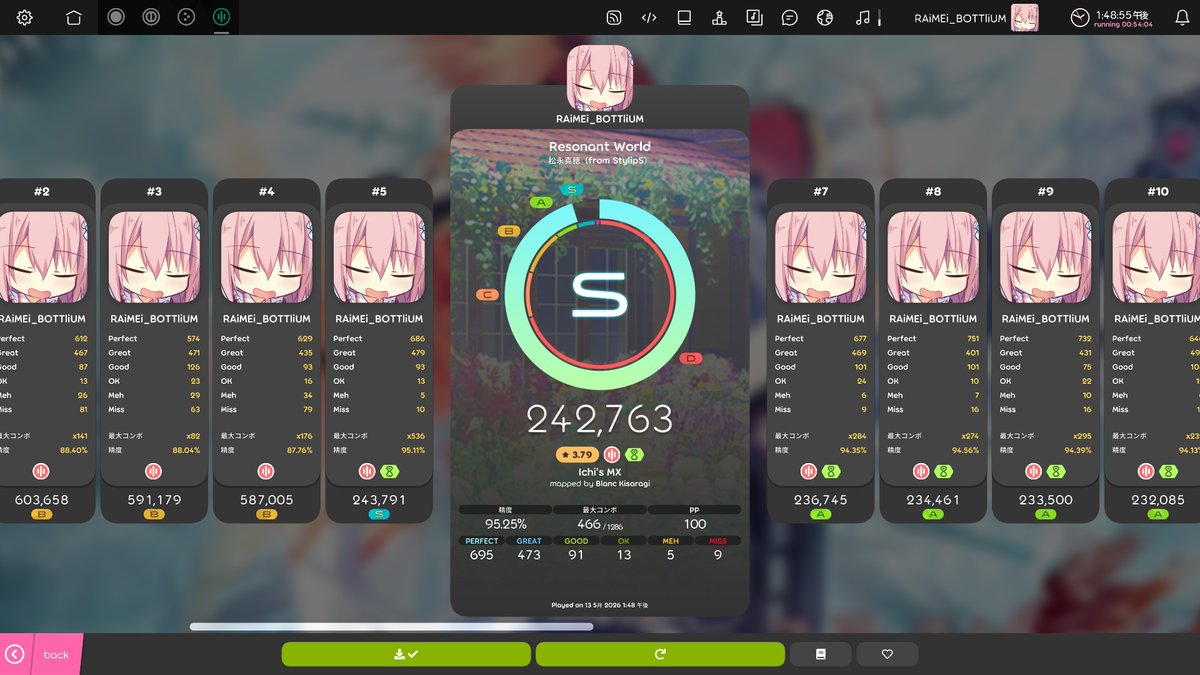The height and width of the screenshot is (675, 1200).
Task: Favourite the beatmap with heart button
Action: click(x=887, y=654)
